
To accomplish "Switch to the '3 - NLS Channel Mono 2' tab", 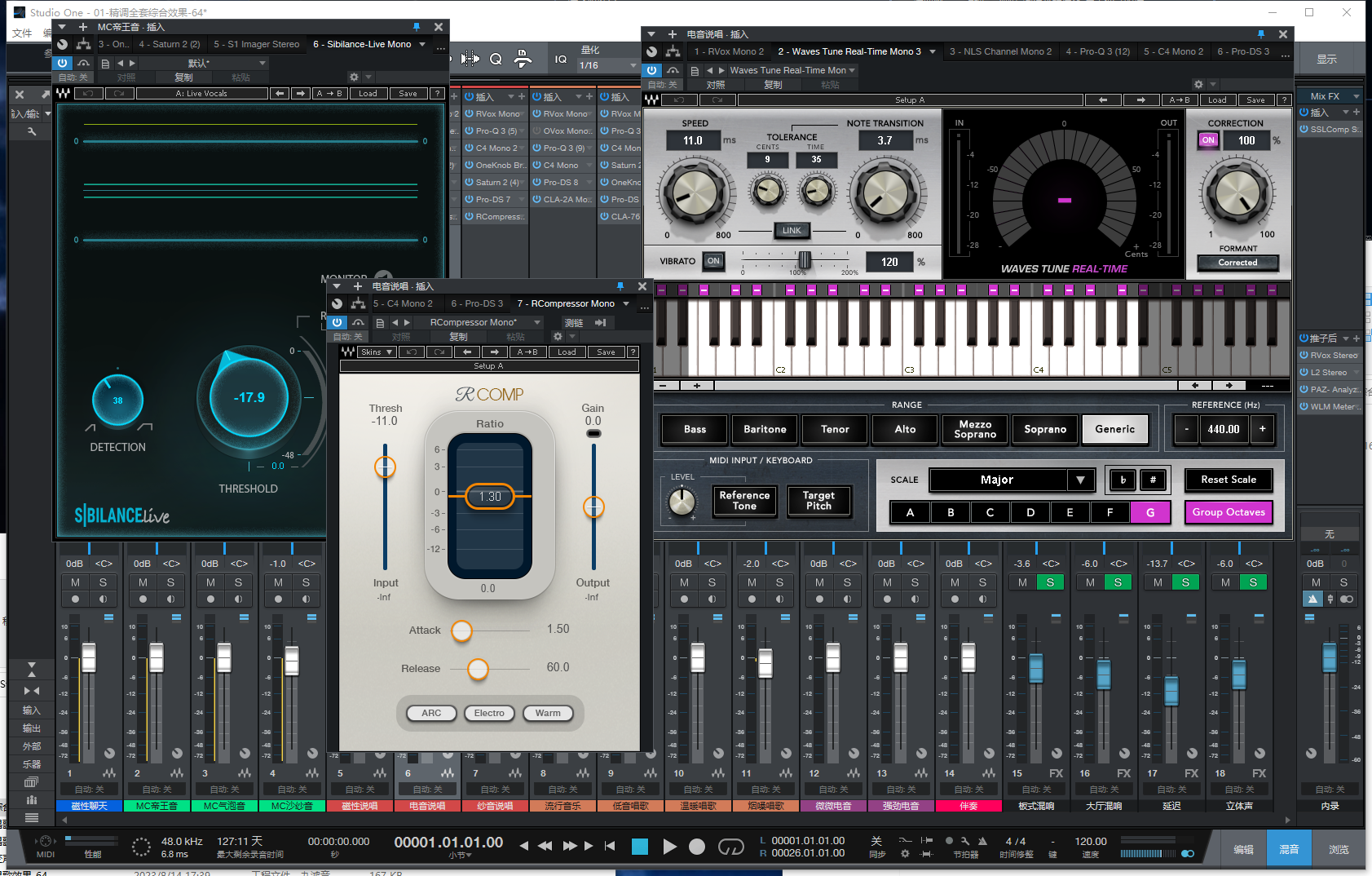I will pos(1000,51).
